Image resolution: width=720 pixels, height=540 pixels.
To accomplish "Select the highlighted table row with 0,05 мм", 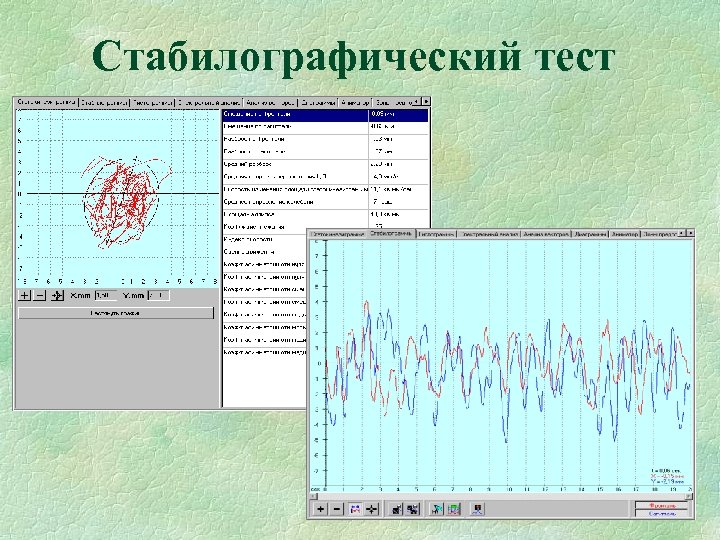I will click(325, 114).
